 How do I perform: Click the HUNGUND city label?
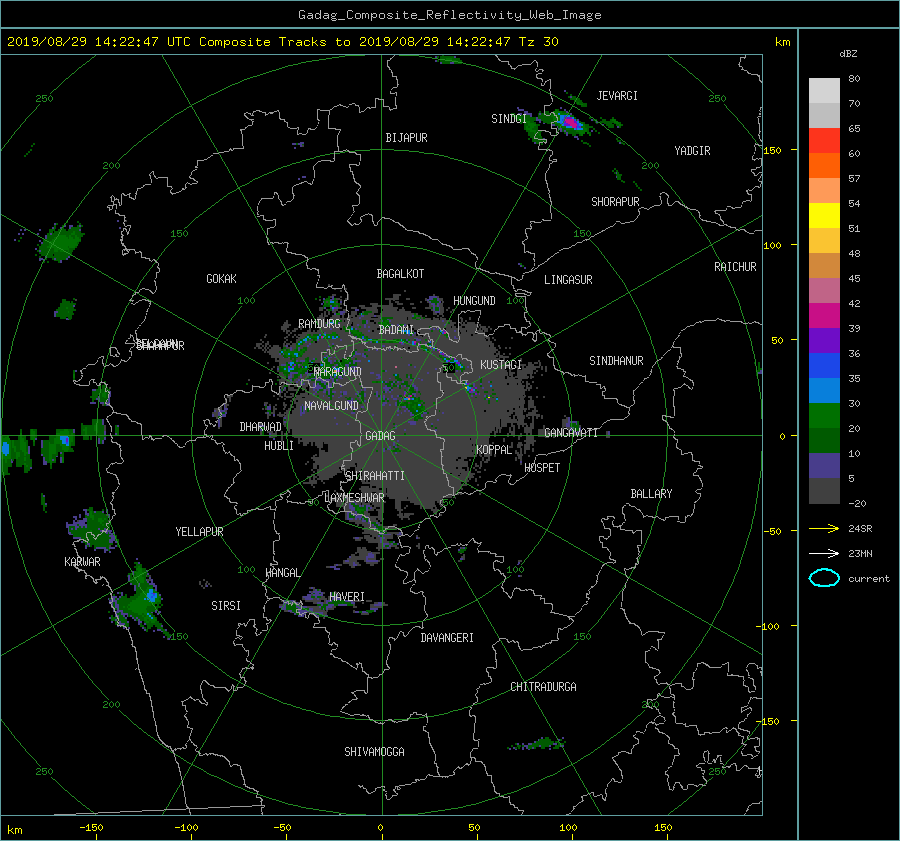[474, 301]
